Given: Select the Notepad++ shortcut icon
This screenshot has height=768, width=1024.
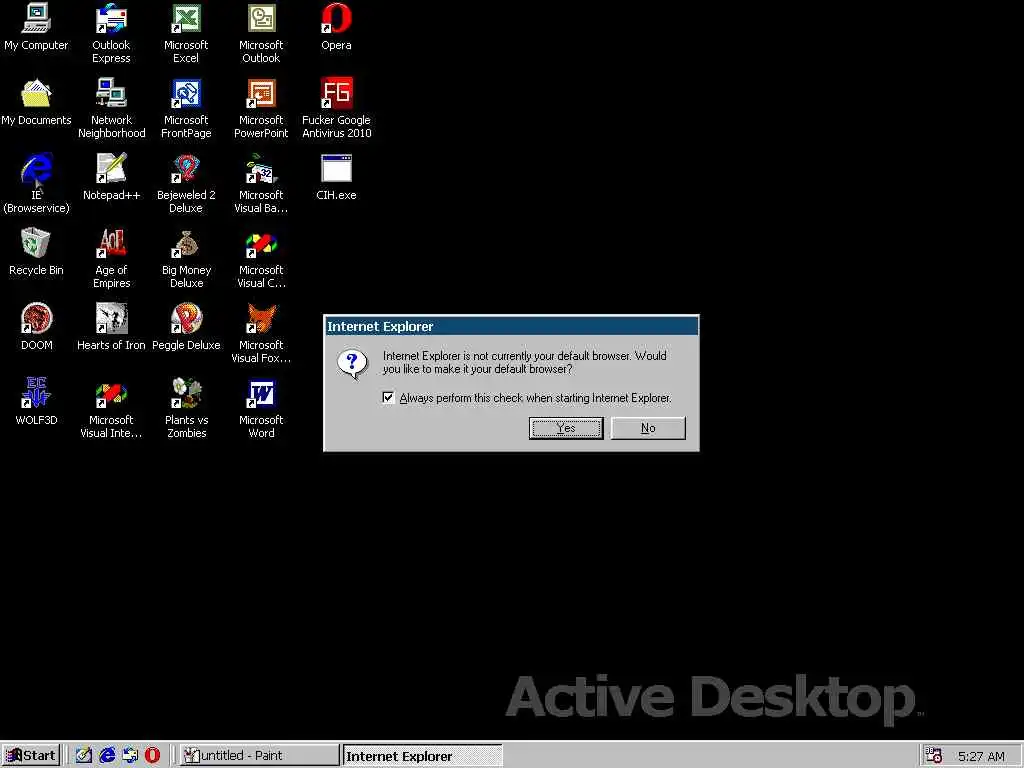Looking at the screenshot, I should click(x=111, y=168).
